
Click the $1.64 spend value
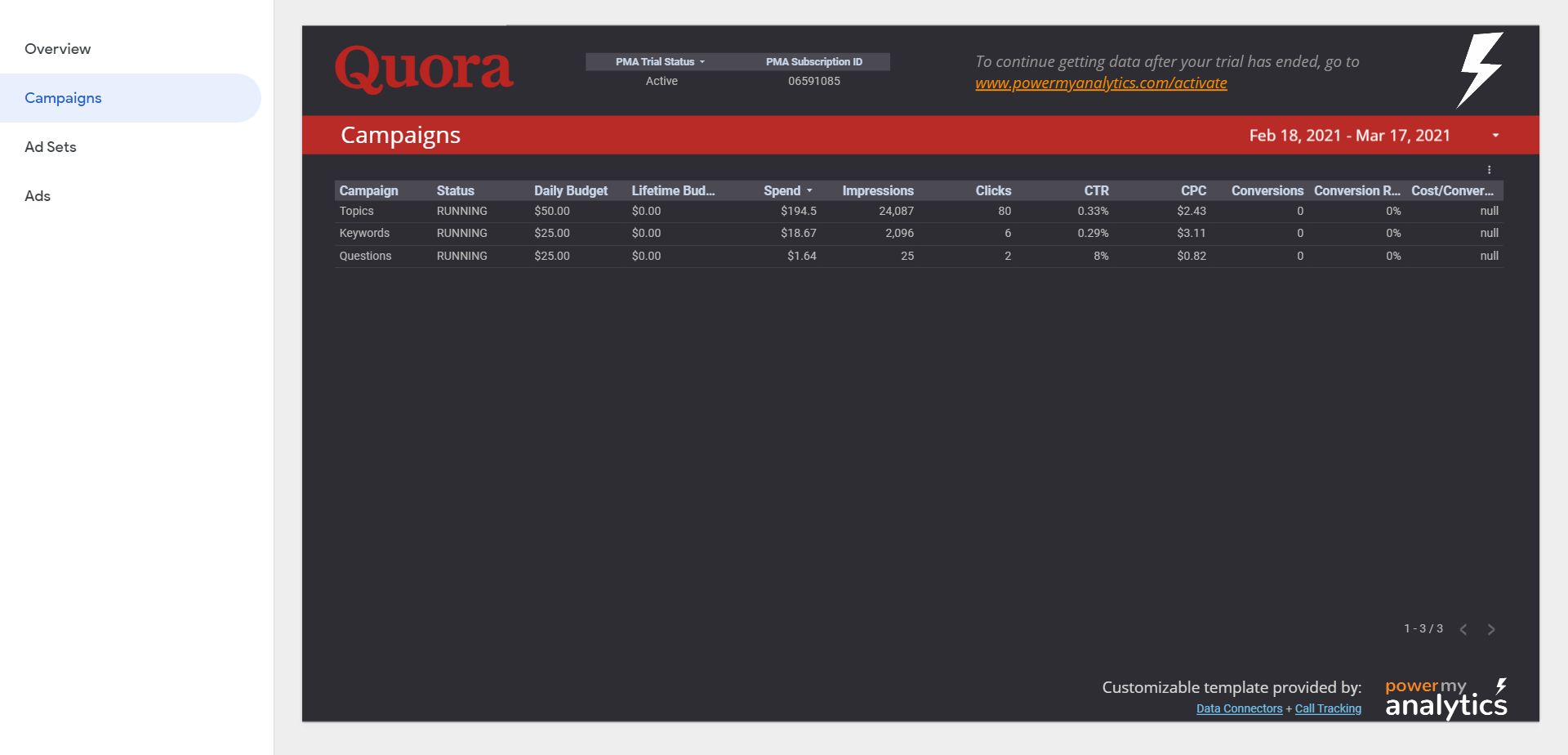[x=801, y=256]
